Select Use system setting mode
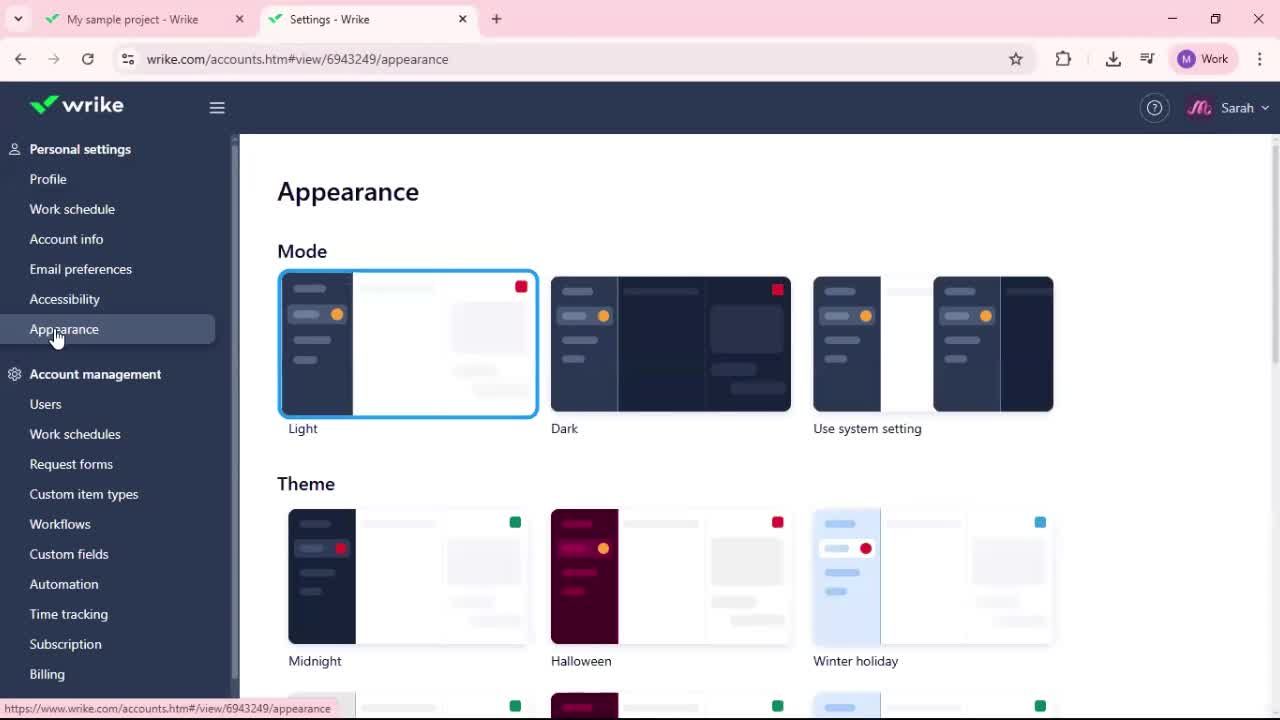1280x720 pixels. point(933,344)
